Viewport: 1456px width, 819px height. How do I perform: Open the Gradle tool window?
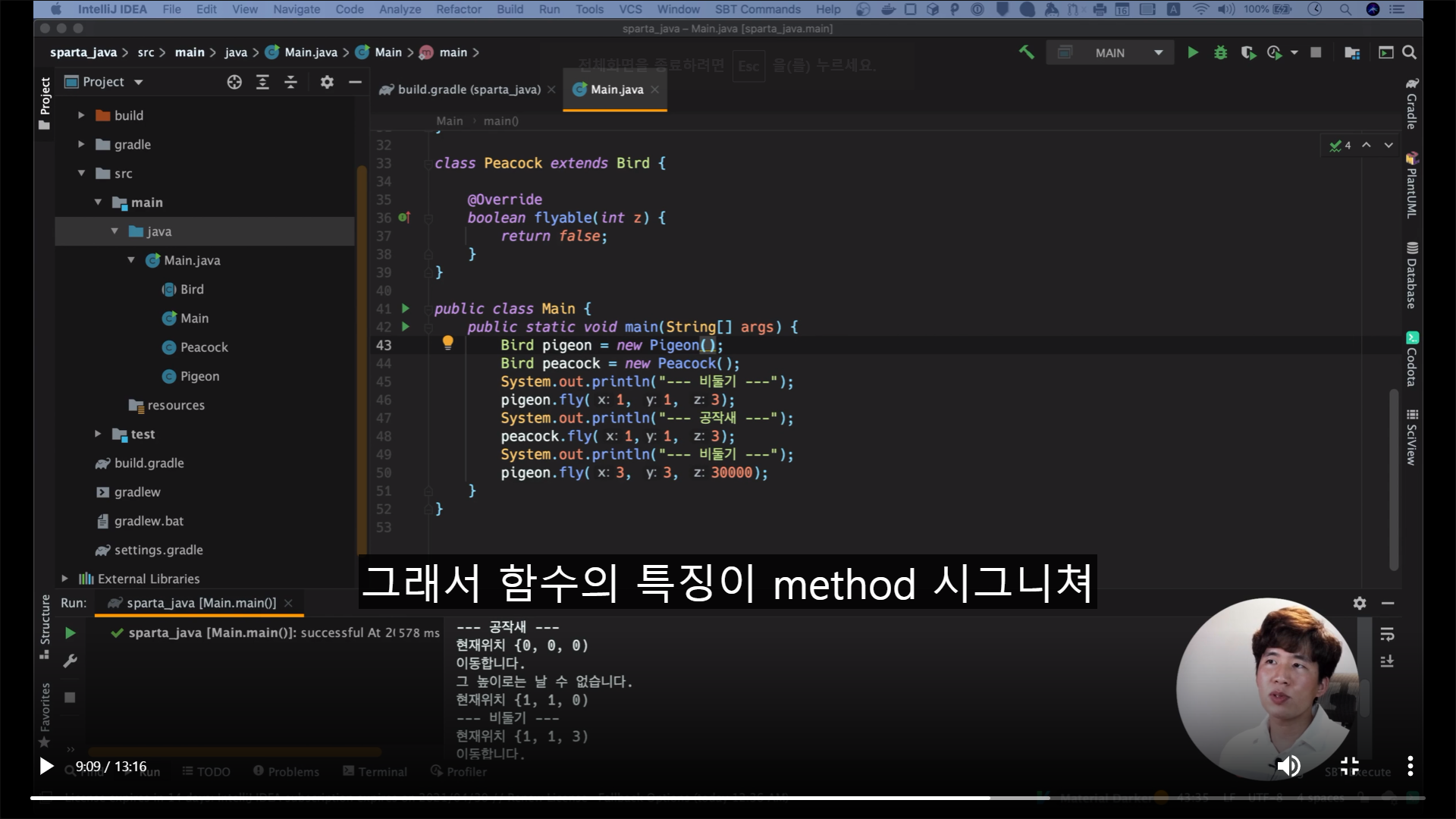pos(1411,103)
